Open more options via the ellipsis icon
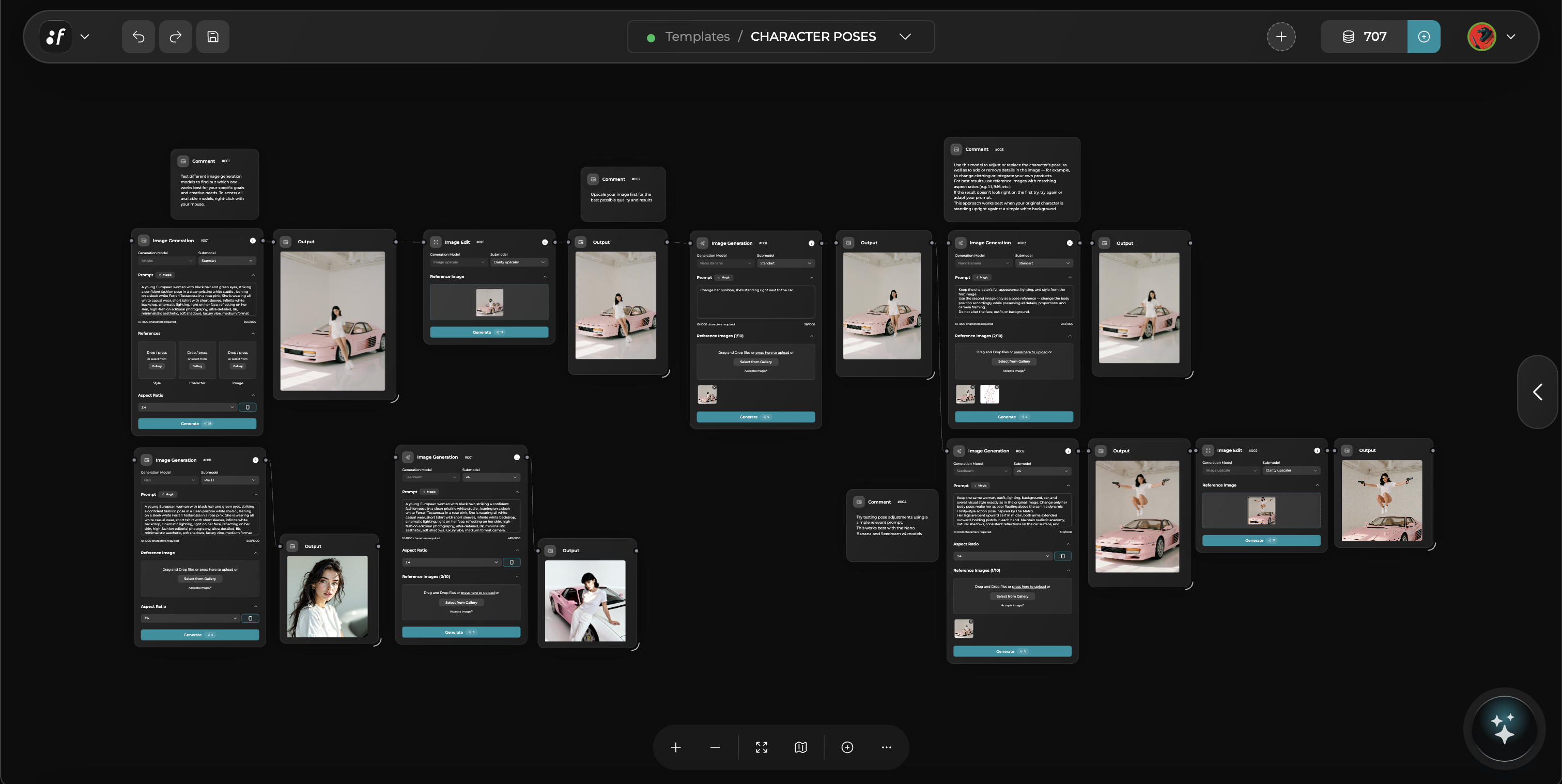Viewport: 1562px width, 784px height. tap(887, 747)
